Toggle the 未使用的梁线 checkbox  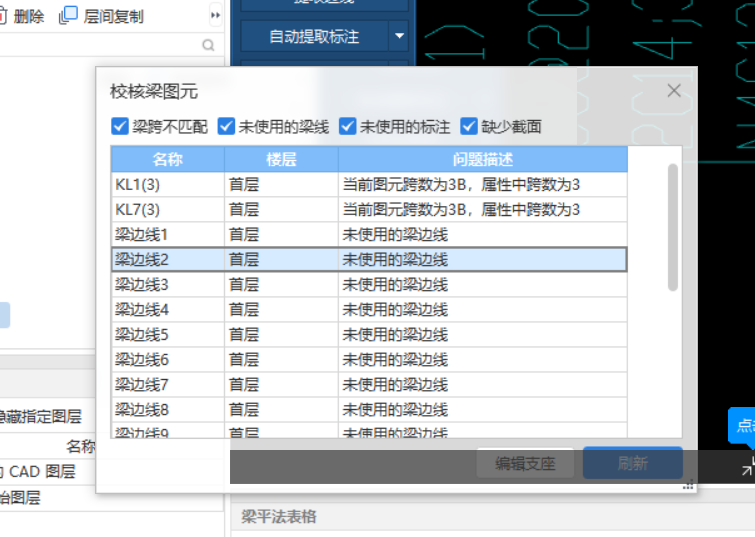pyautogui.click(x=226, y=127)
